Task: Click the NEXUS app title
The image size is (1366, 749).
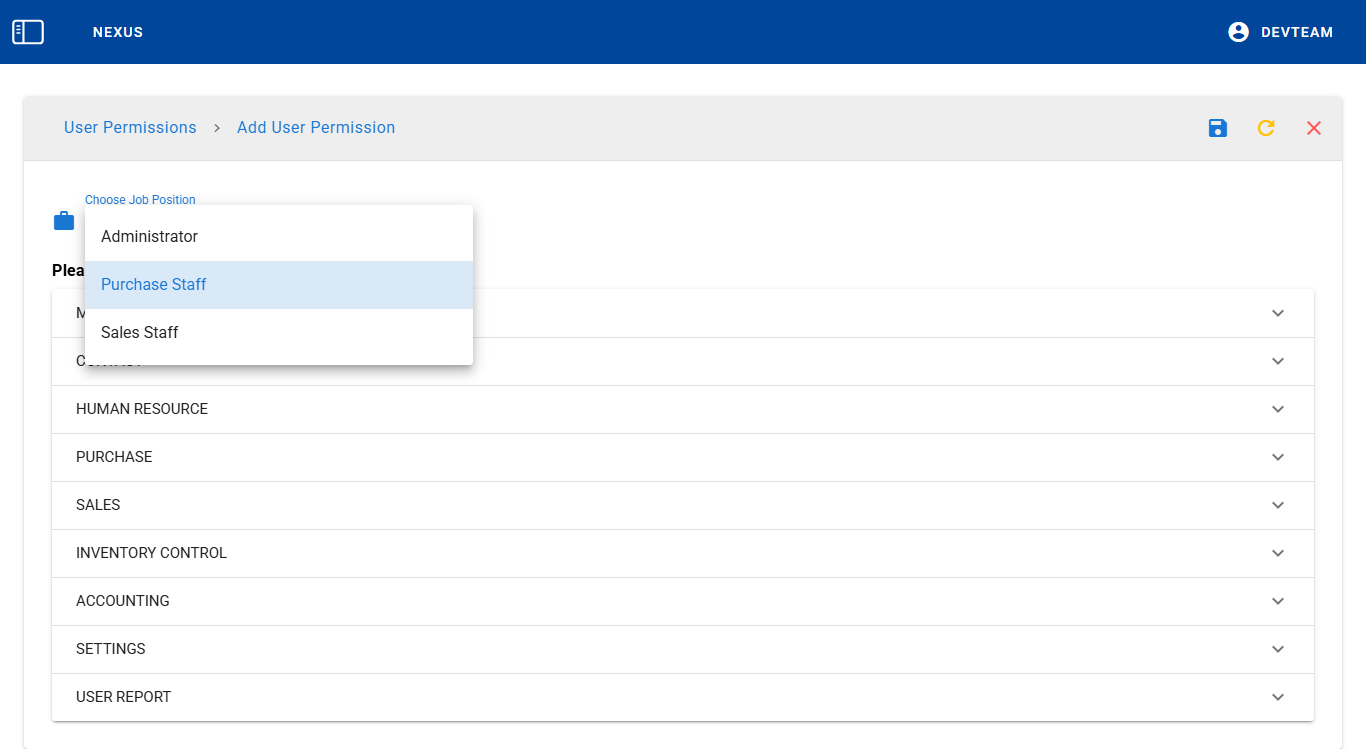Action: [x=118, y=32]
